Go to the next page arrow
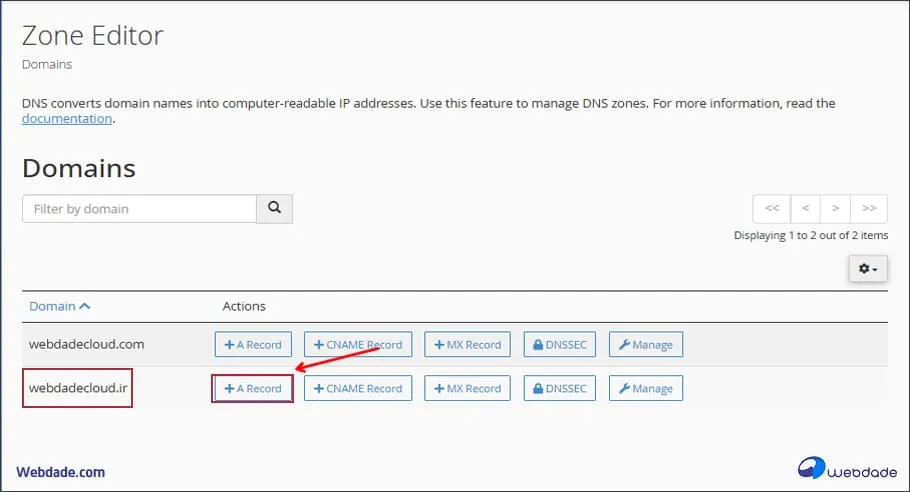 pyautogui.click(x=835, y=209)
